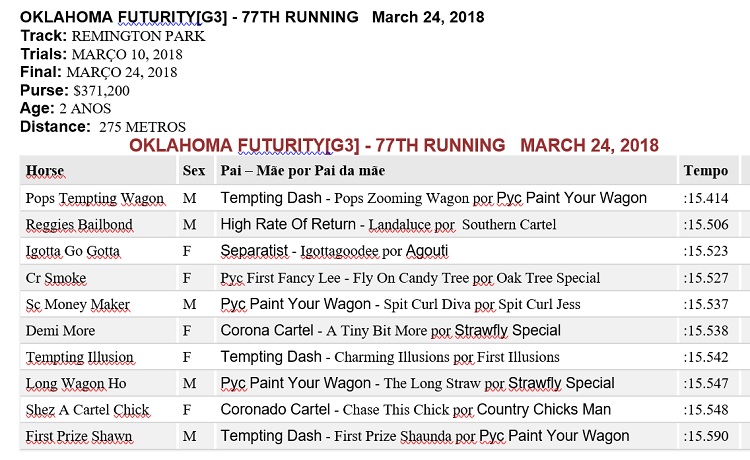Click the Distance 275 Metros line
The height and width of the screenshot is (460, 750).
(x=103, y=127)
